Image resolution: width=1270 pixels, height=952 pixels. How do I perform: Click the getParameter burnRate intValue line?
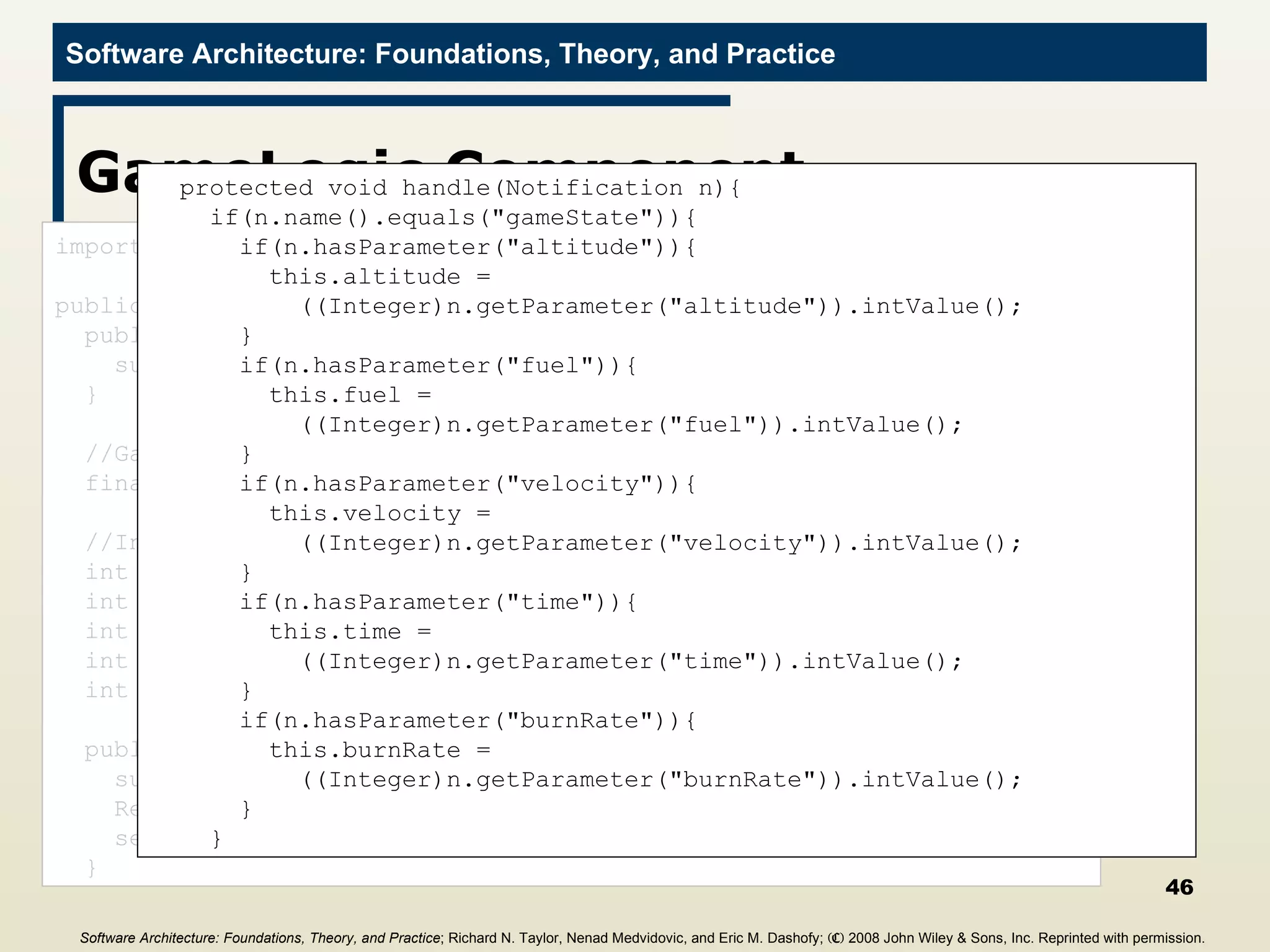[x=661, y=780]
